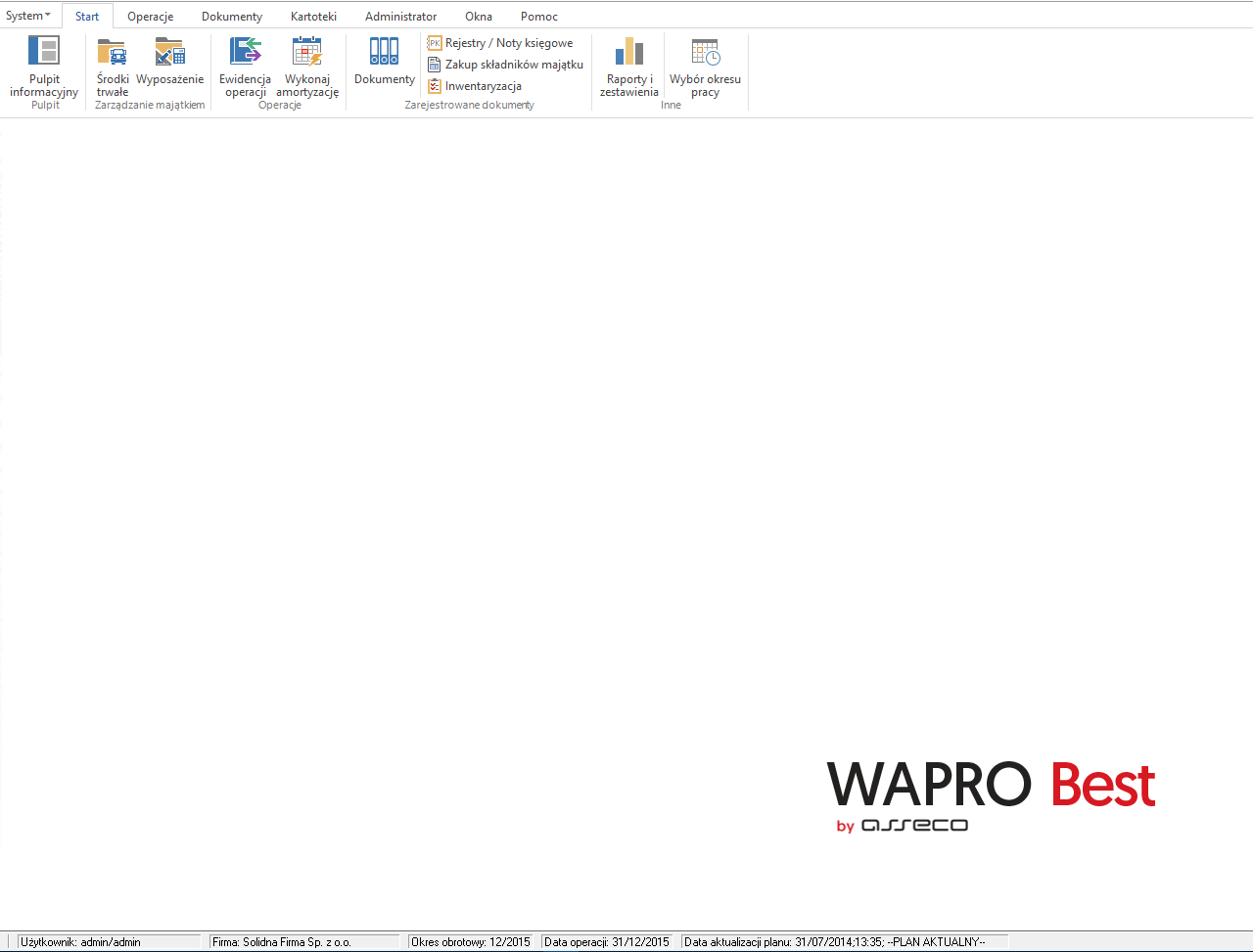The height and width of the screenshot is (952, 1253).
Task: Open the Pulpit informacyjny dashboard icon
Action: point(44,51)
